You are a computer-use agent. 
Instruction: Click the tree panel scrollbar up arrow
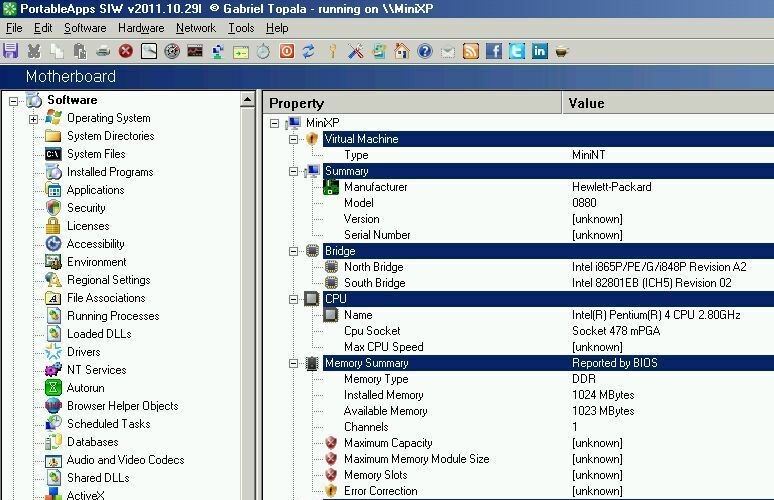coord(247,100)
